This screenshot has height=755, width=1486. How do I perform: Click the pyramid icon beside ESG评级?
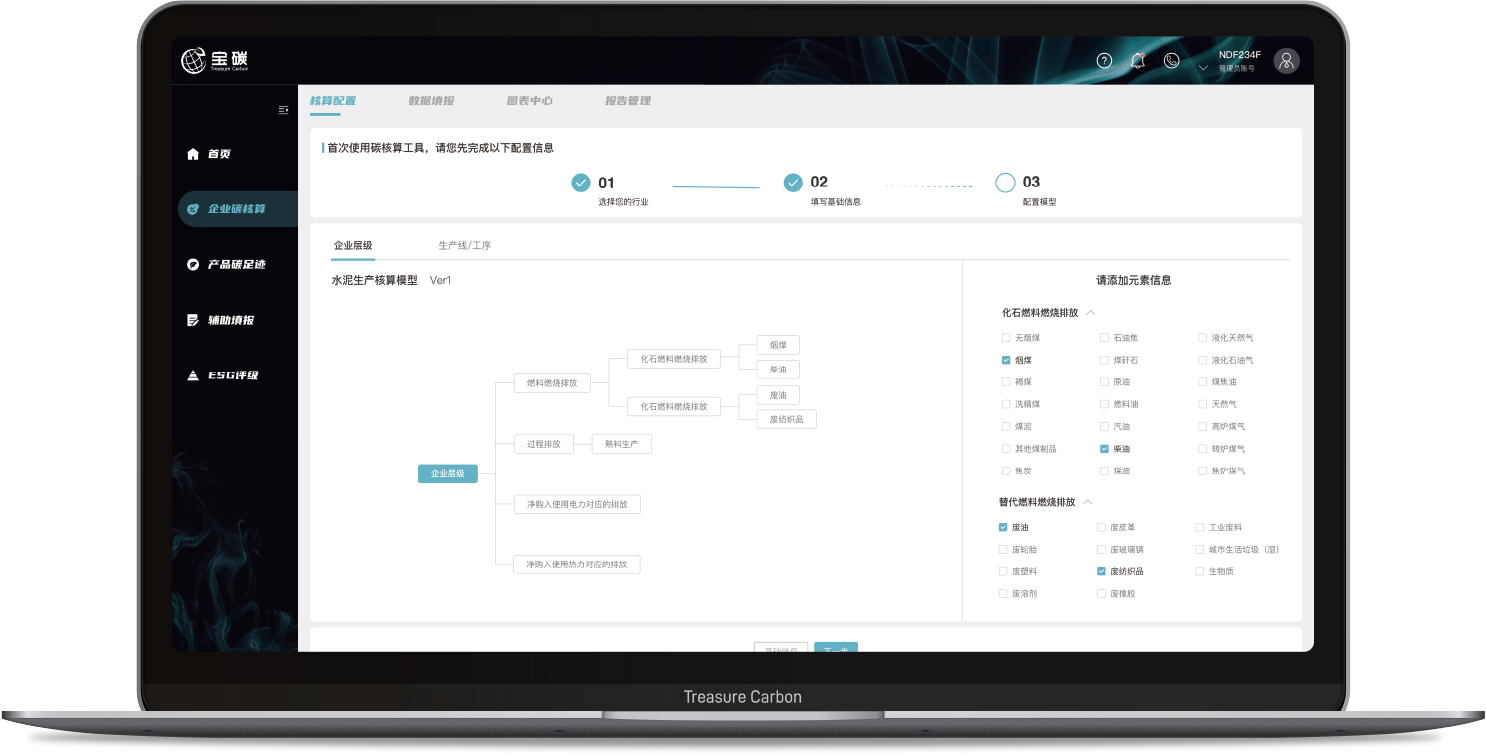coord(193,376)
